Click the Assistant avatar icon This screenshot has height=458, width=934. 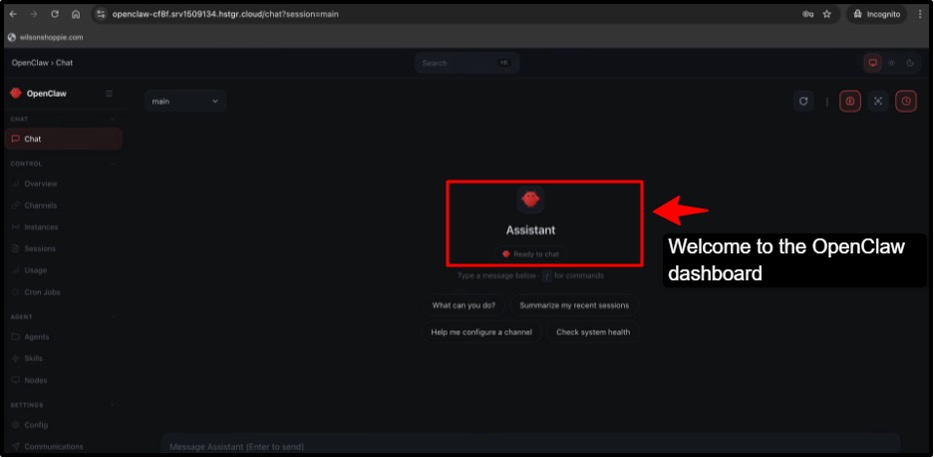530,200
